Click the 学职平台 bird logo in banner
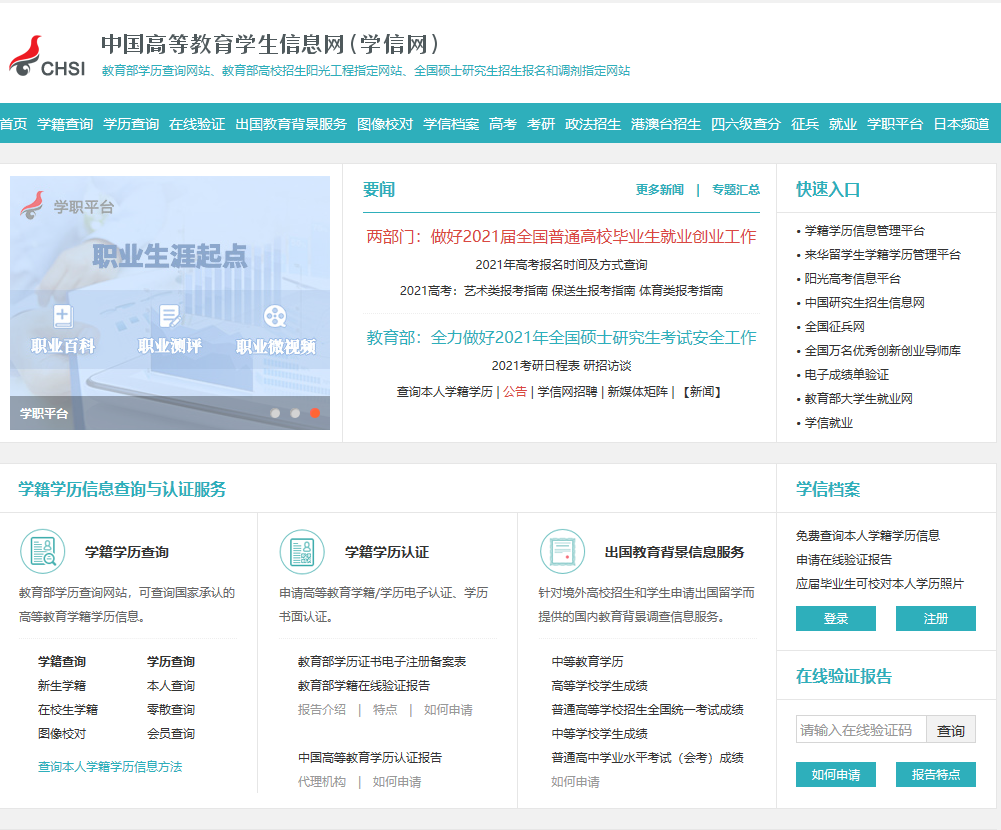The width and height of the screenshot is (1001, 830). 32,205
